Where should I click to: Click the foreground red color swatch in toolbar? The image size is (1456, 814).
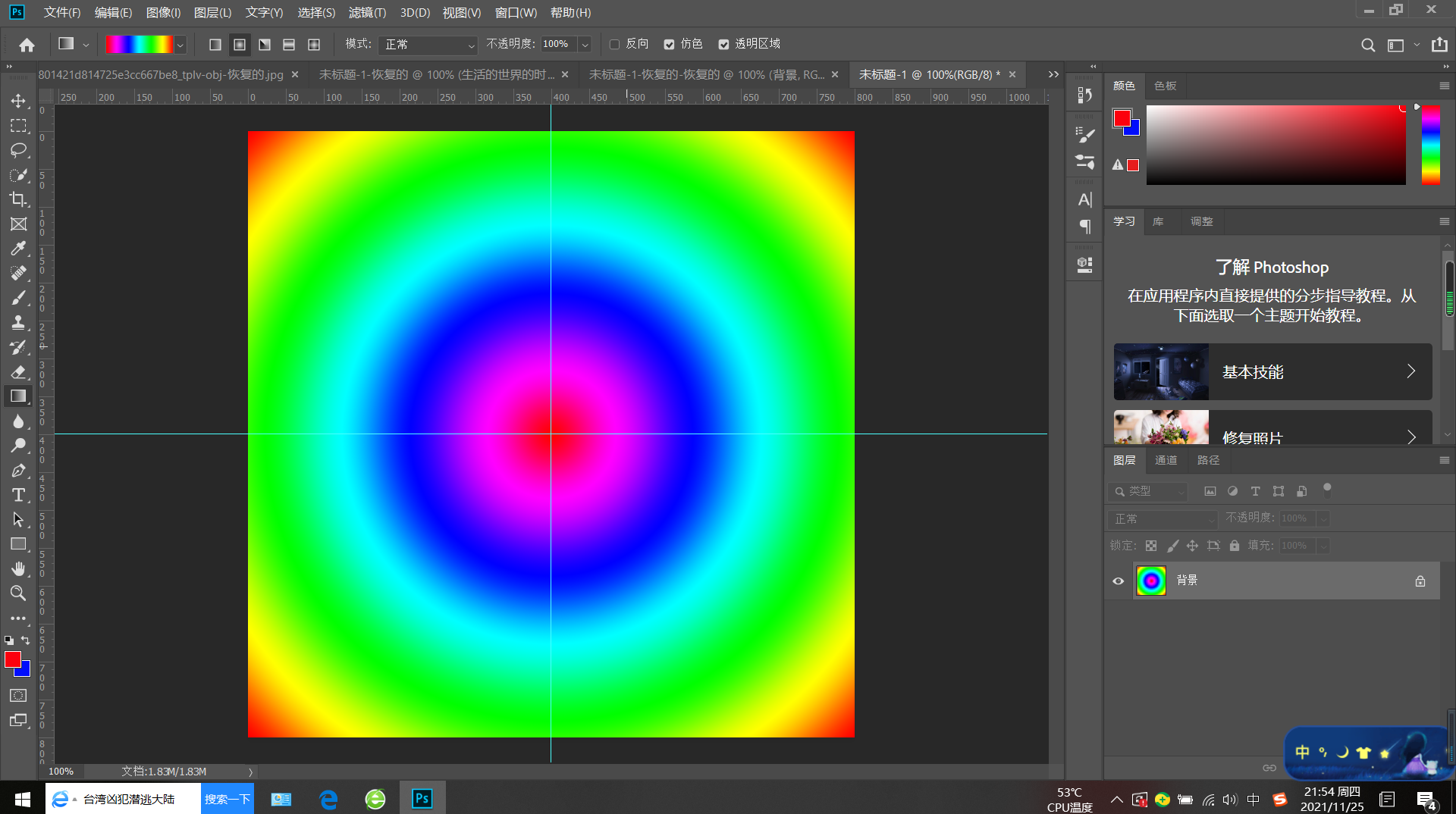(x=12, y=659)
